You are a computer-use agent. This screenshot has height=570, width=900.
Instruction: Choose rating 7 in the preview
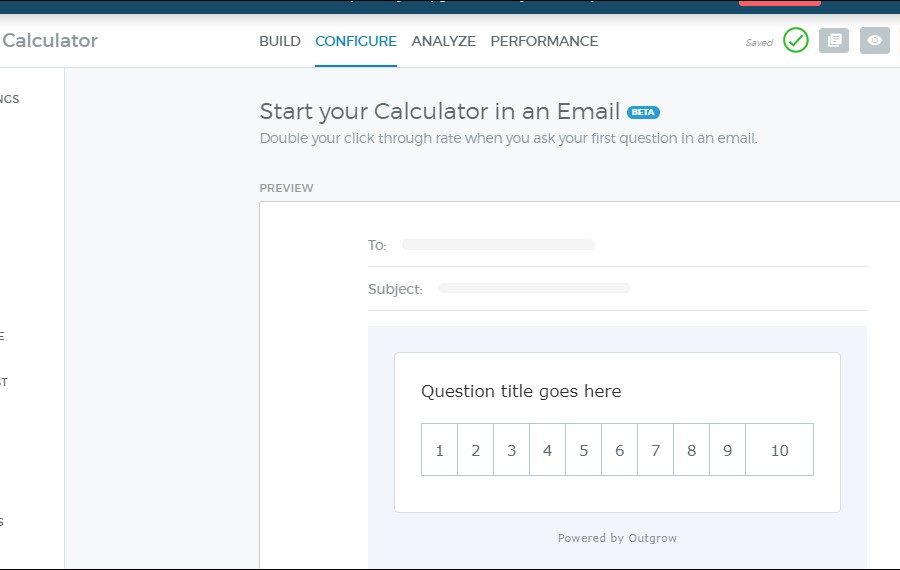point(655,450)
